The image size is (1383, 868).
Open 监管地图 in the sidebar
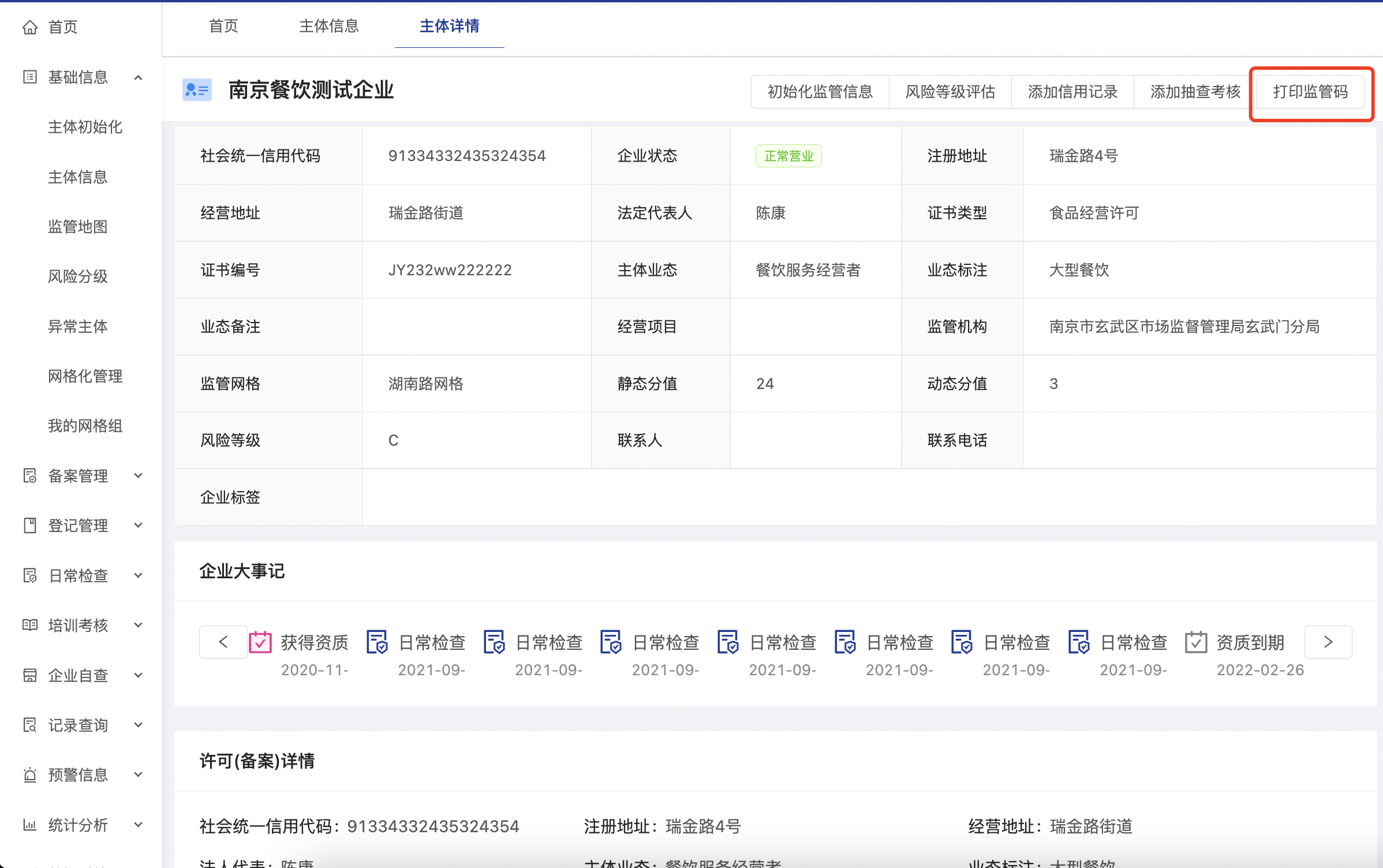[78, 226]
